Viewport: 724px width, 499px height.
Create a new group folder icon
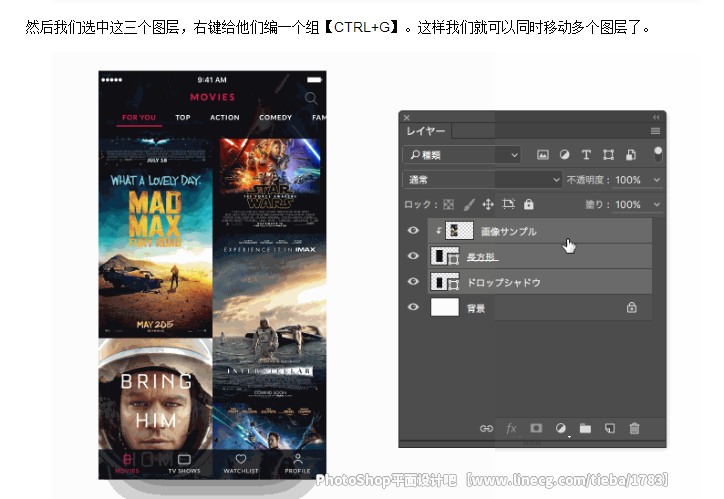pyautogui.click(x=585, y=428)
